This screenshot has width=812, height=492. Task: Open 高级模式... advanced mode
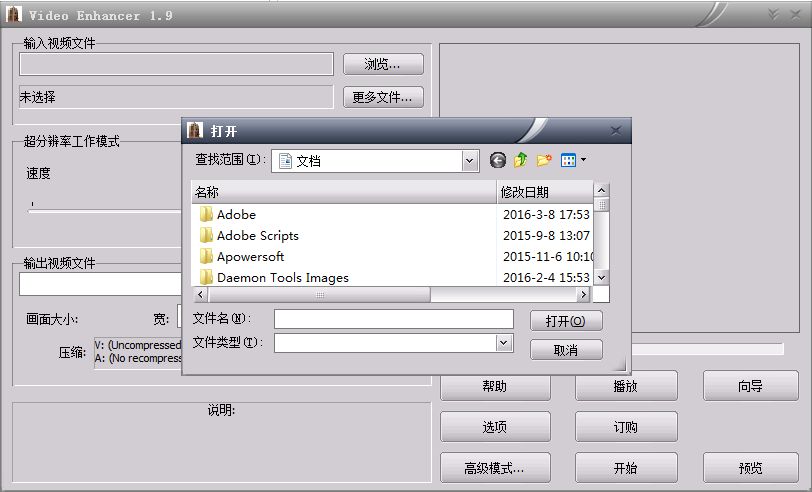tap(495, 468)
